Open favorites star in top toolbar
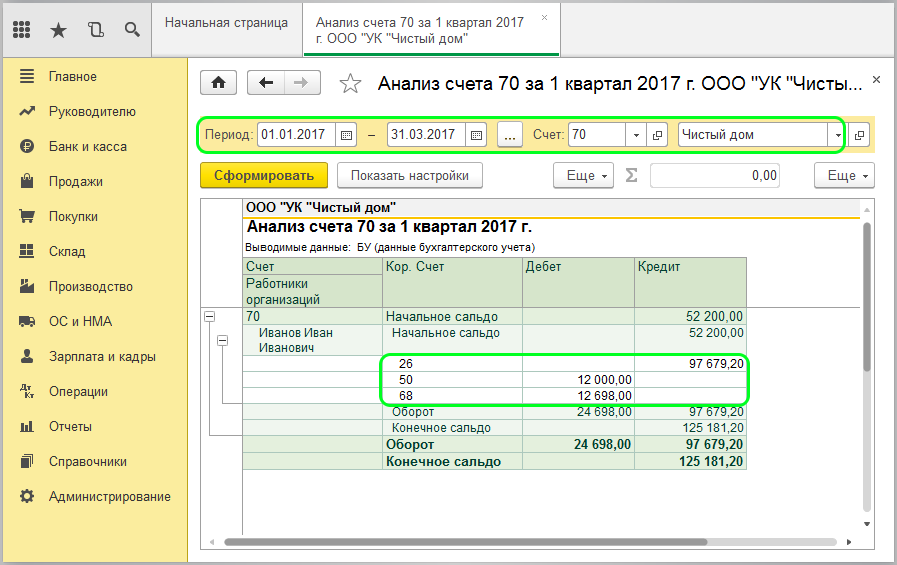Image resolution: width=897 pixels, height=565 pixels. pyautogui.click(x=58, y=30)
